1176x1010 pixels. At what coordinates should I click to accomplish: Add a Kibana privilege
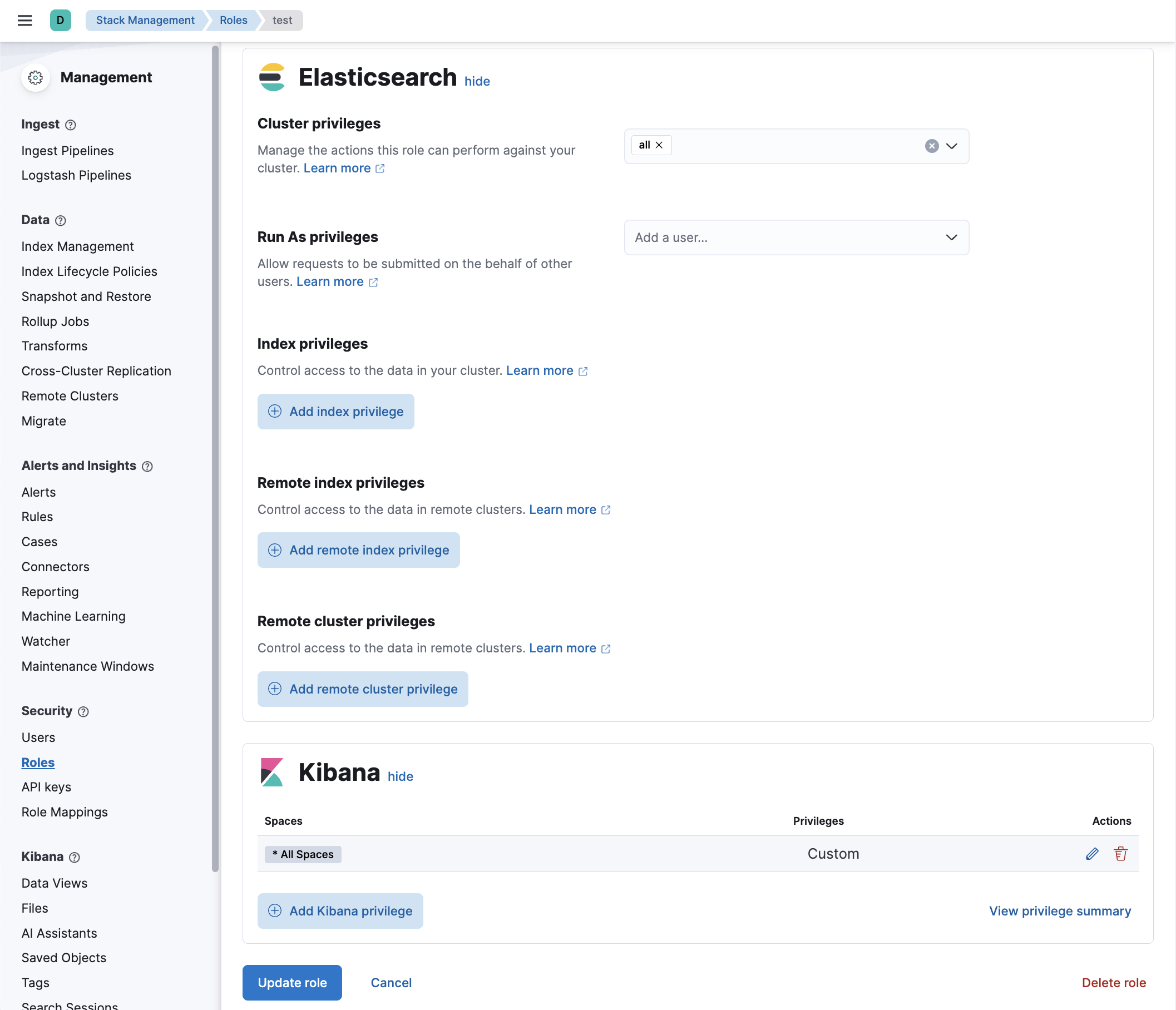(340, 910)
